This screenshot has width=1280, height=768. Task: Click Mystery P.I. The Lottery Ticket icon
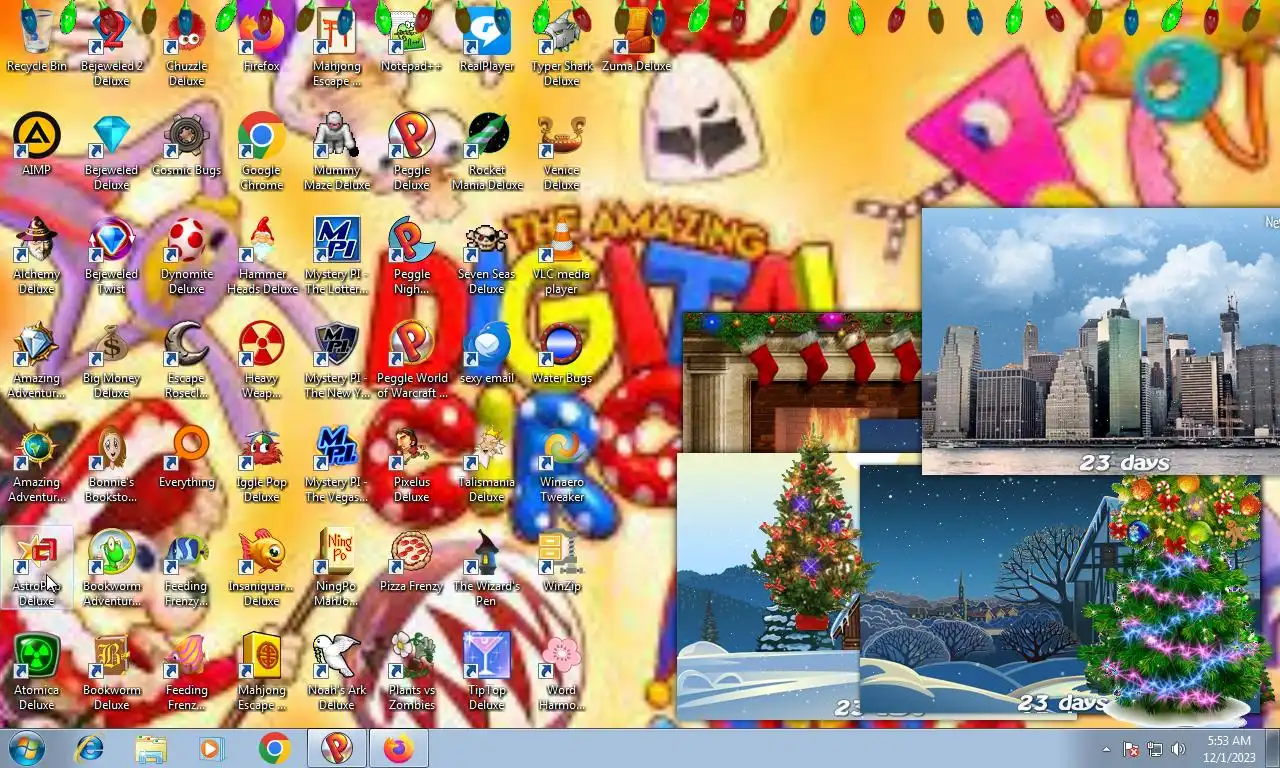click(336, 255)
